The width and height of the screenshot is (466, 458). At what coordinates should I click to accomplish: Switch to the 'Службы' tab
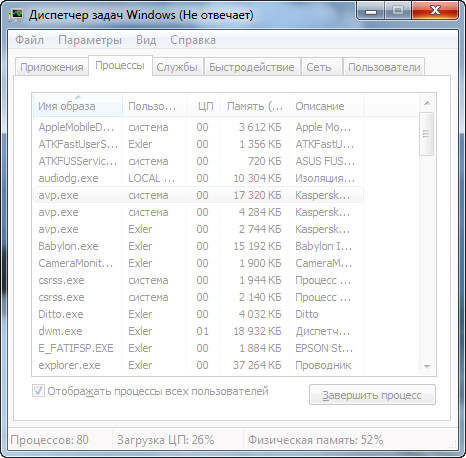tap(177, 67)
